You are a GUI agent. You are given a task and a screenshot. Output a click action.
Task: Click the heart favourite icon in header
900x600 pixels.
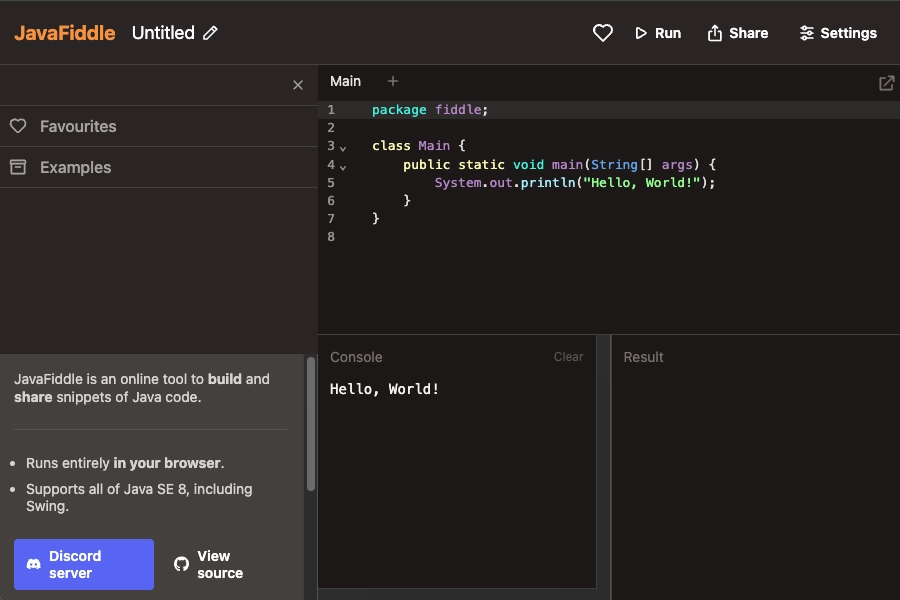[x=602, y=33]
